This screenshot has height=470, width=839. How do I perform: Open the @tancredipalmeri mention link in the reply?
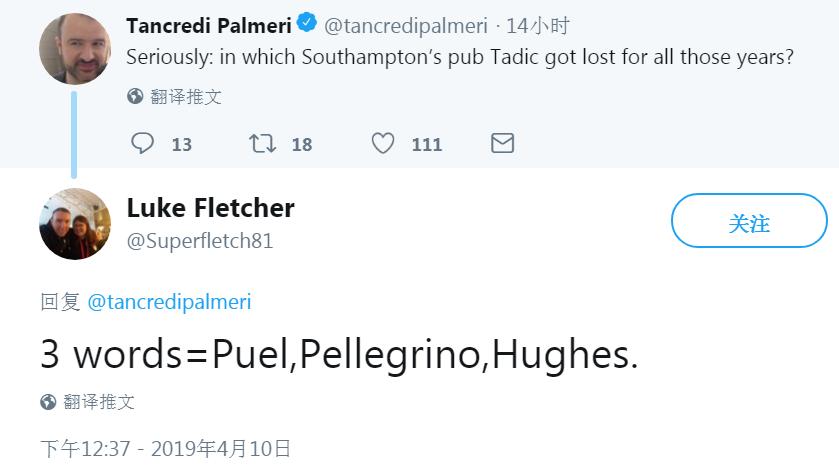point(170,302)
